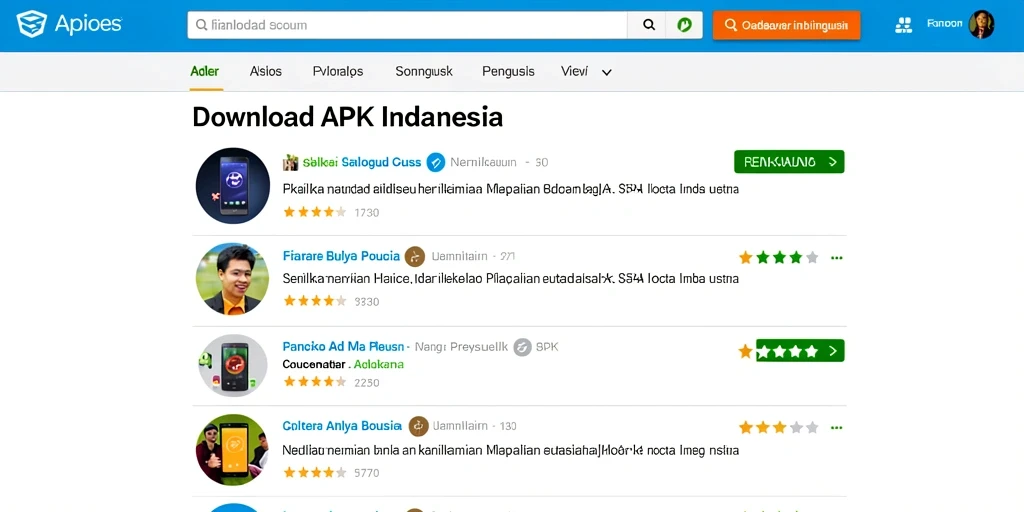The image size is (1024, 512).
Task: Switch to the Alsios tab
Action: point(266,71)
